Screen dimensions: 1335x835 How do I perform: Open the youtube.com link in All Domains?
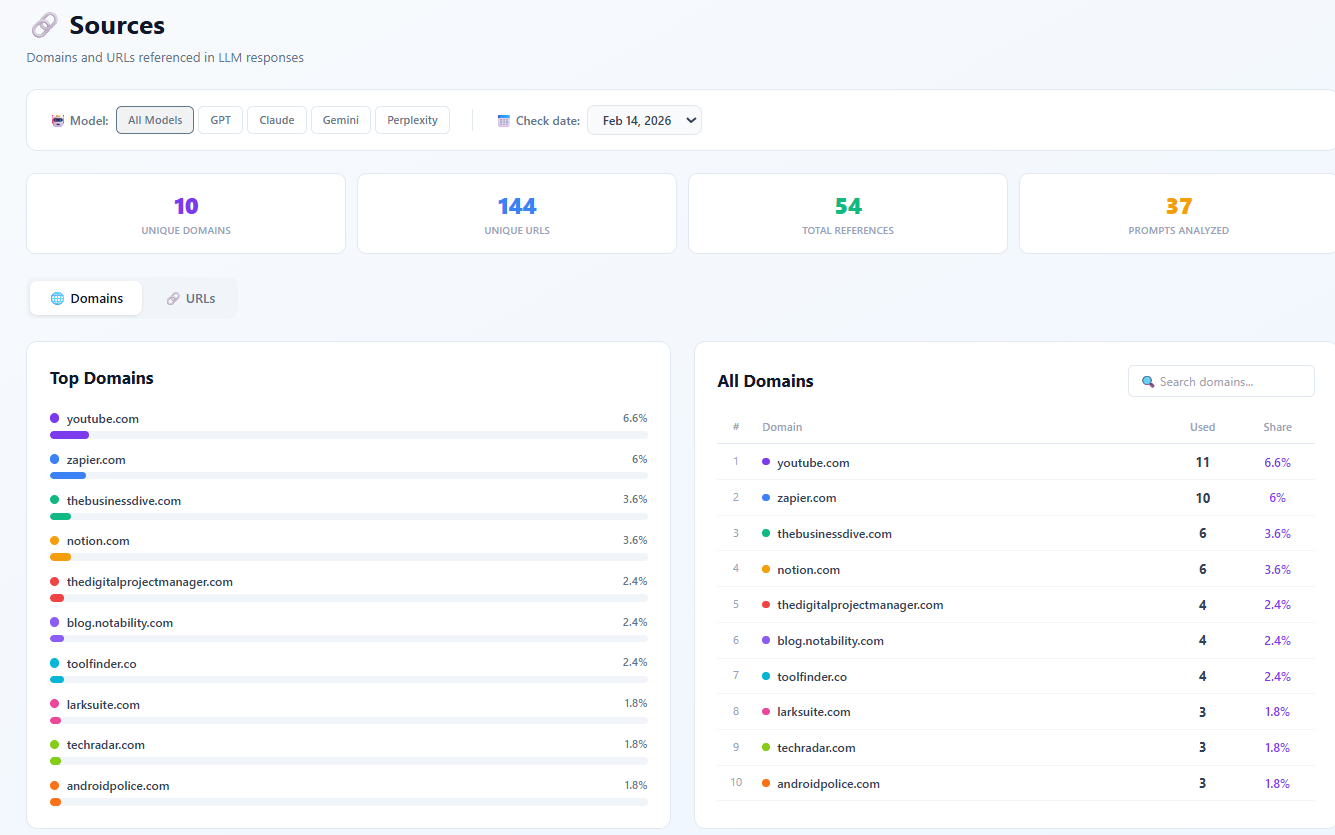tap(813, 462)
